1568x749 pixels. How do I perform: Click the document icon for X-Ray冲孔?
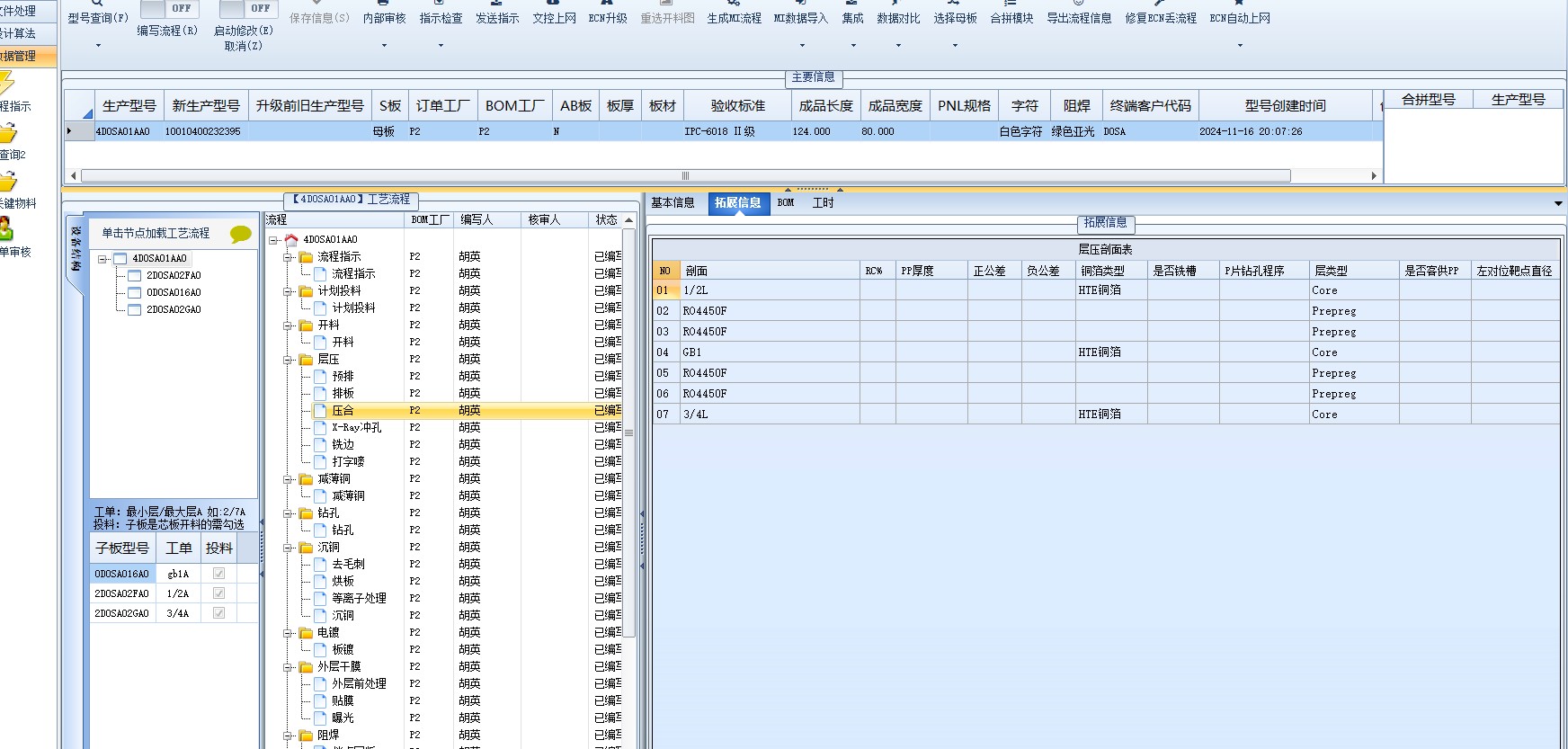click(x=320, y=427)
